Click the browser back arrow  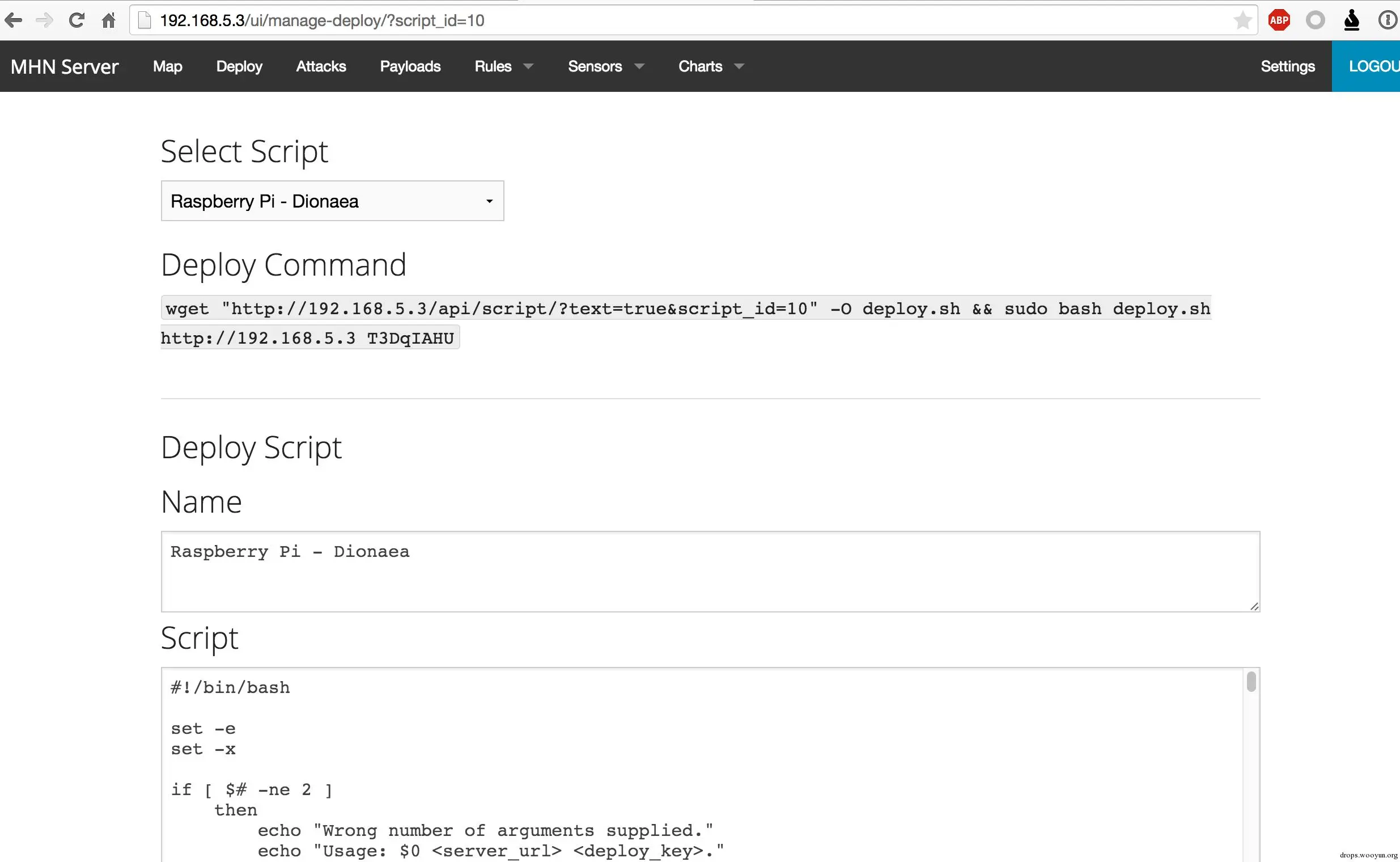click(14, 20)
